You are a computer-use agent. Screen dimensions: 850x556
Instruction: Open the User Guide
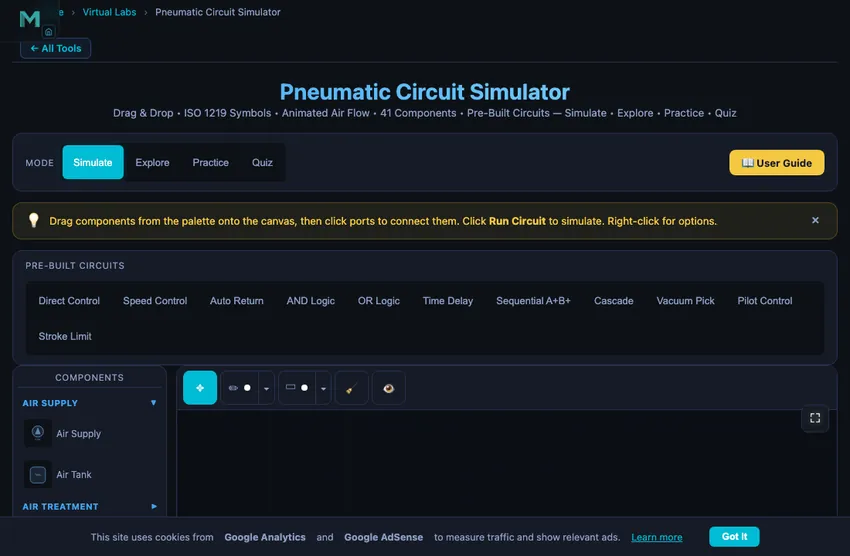click(776, 163)
